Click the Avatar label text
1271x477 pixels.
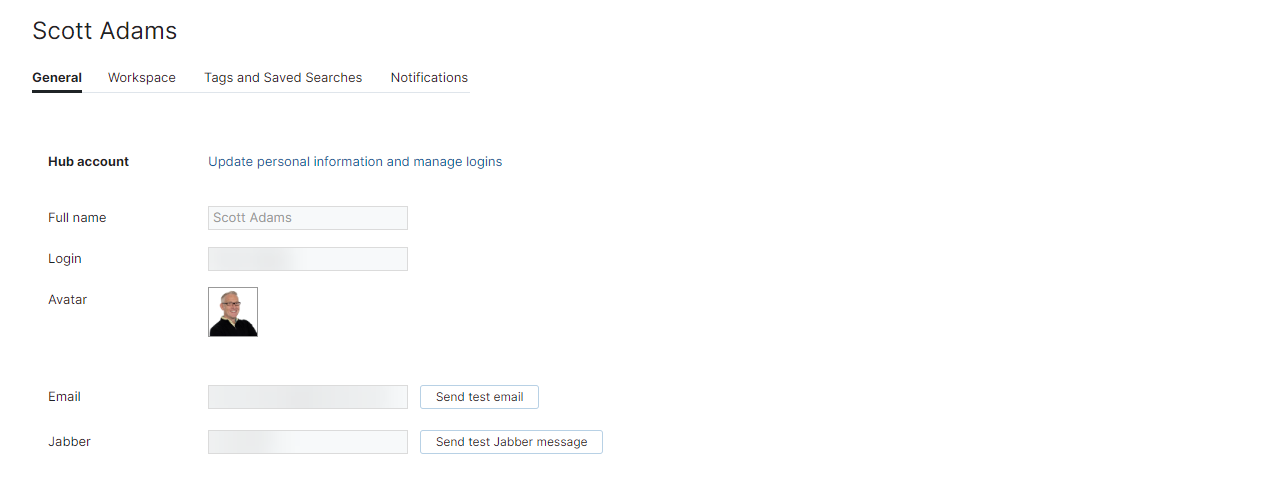click(68, 299)
